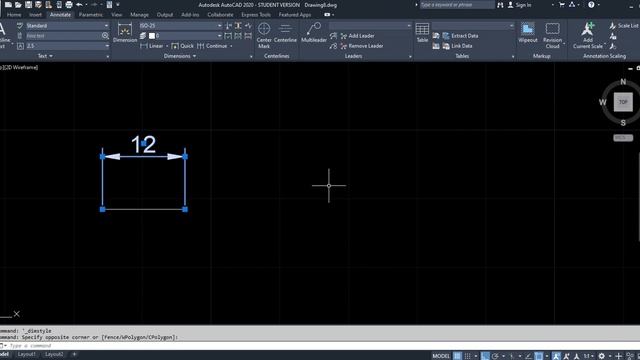Select the Center Mark tool

click(264, 36)
